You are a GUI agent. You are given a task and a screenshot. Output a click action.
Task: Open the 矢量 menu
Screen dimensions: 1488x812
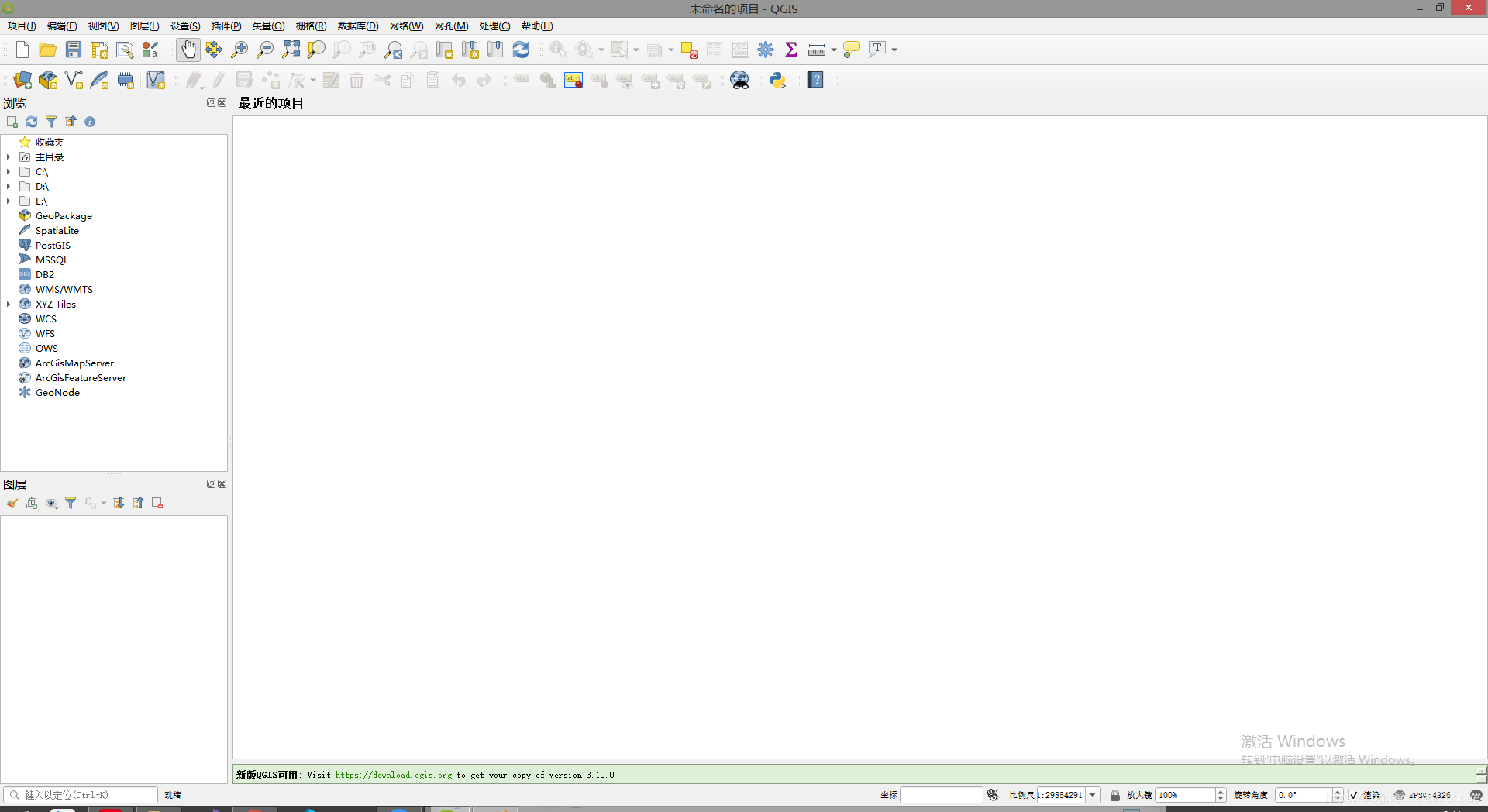(x=268, y=26)
